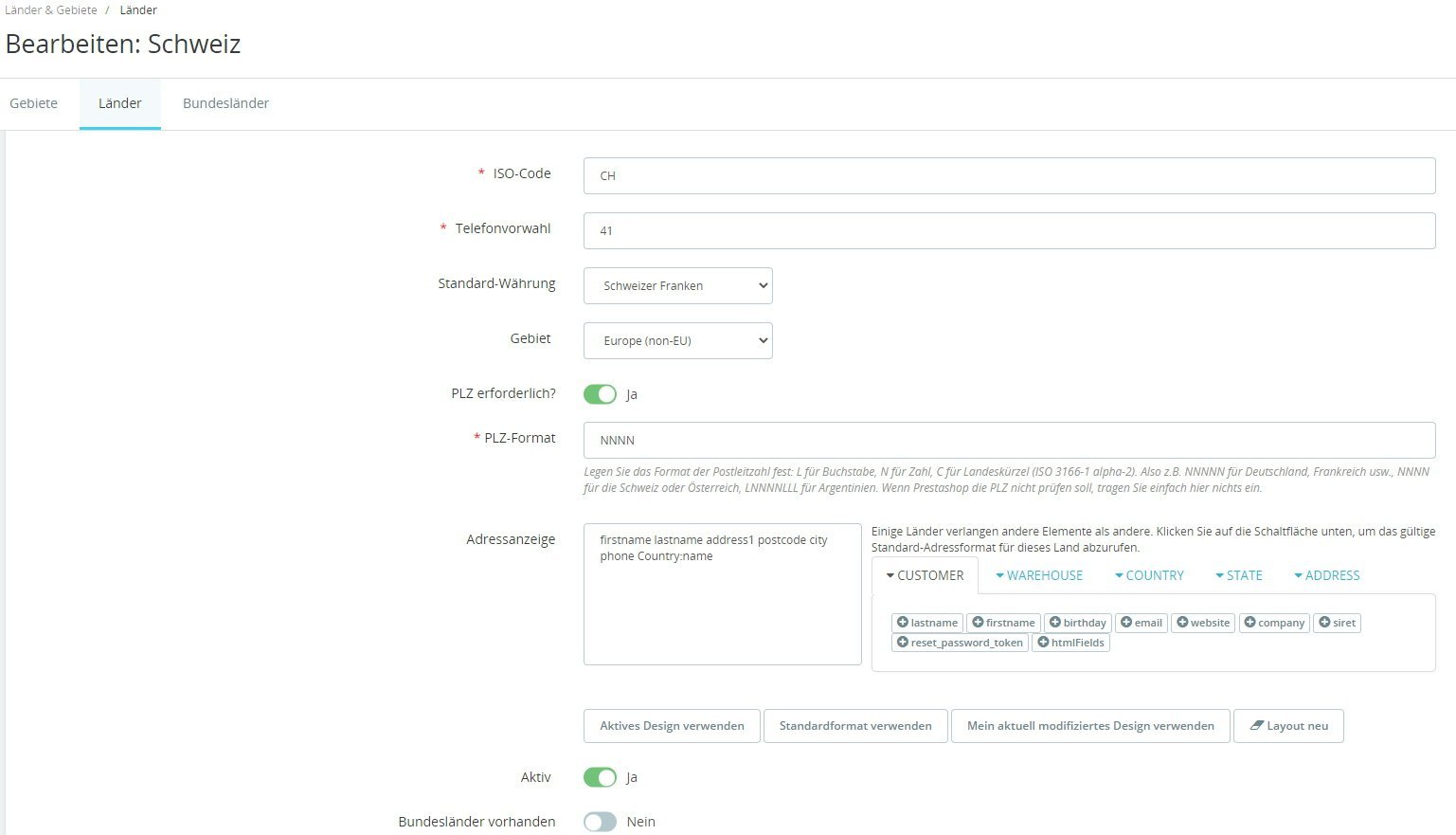Viewport: 1456px width, 835px height.
Task: Enable the Bundesländer vorhanden switch
Action: coord(600,822)
